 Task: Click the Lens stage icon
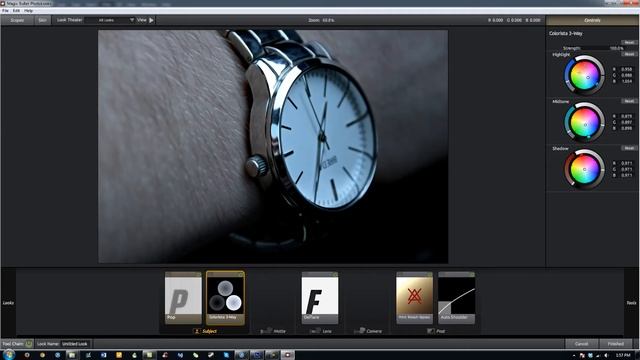coord(315,331)
